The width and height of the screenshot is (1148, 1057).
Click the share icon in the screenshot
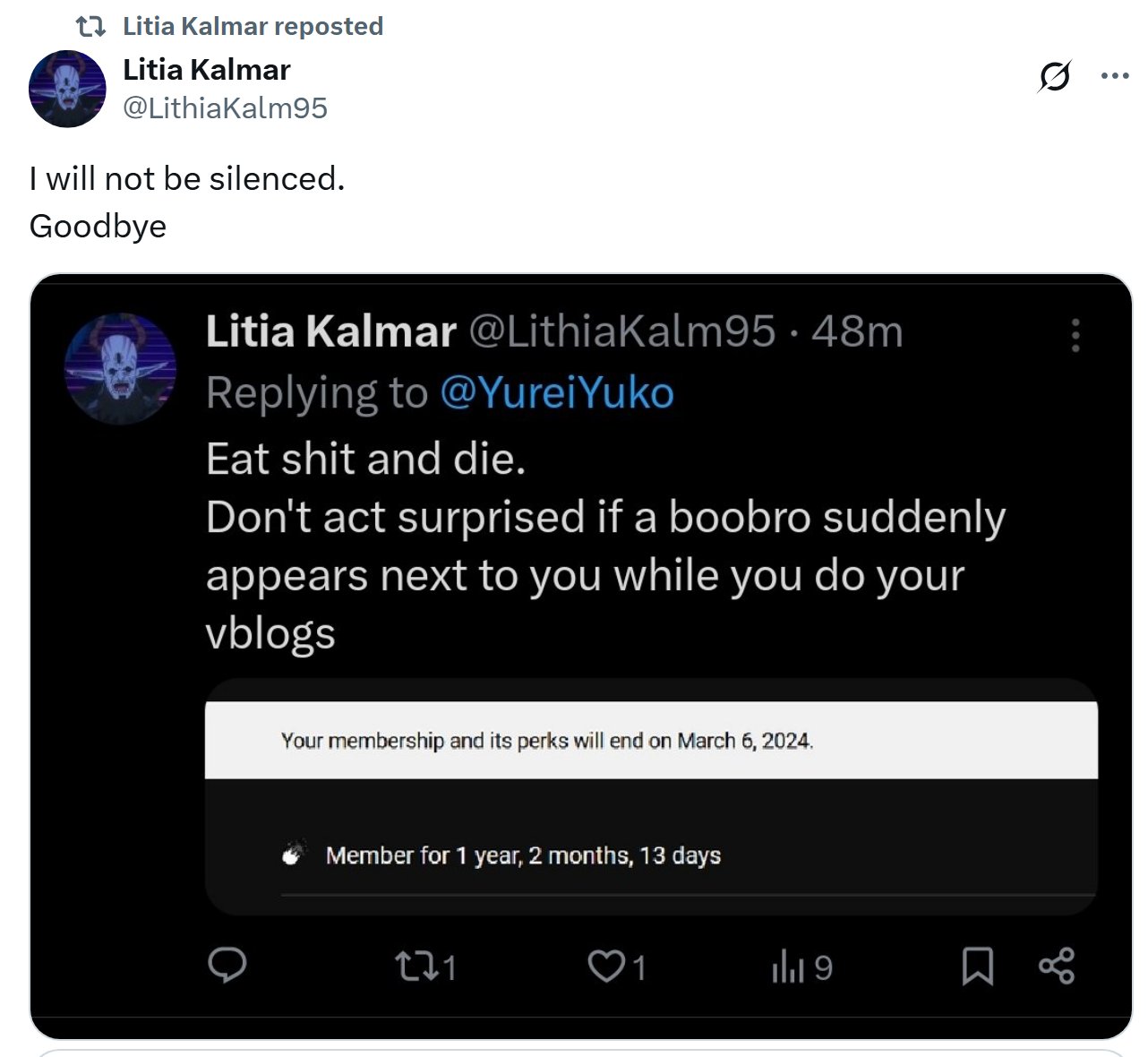coord(1057,967)
